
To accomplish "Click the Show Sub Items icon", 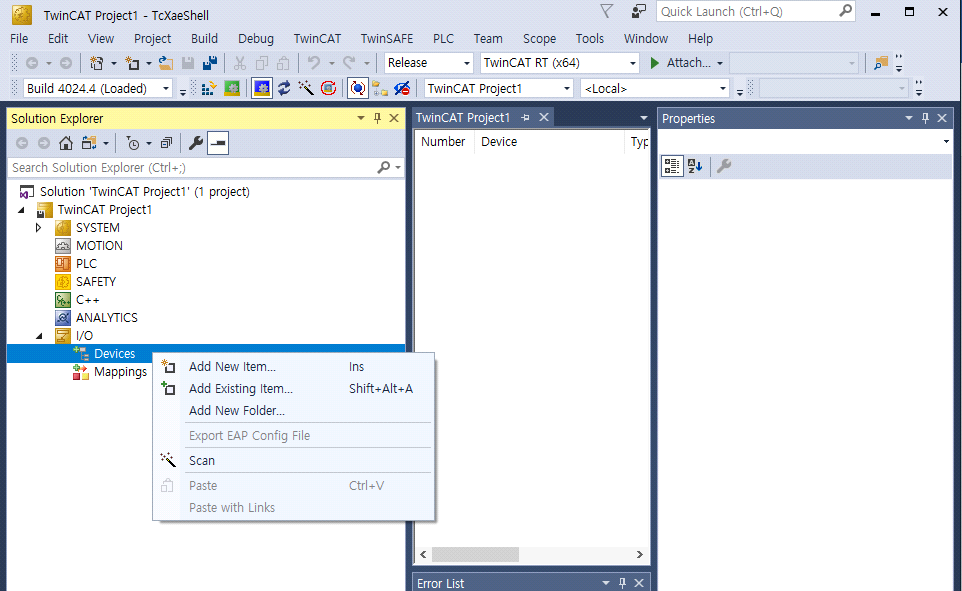I will click(x=380, y=88).
